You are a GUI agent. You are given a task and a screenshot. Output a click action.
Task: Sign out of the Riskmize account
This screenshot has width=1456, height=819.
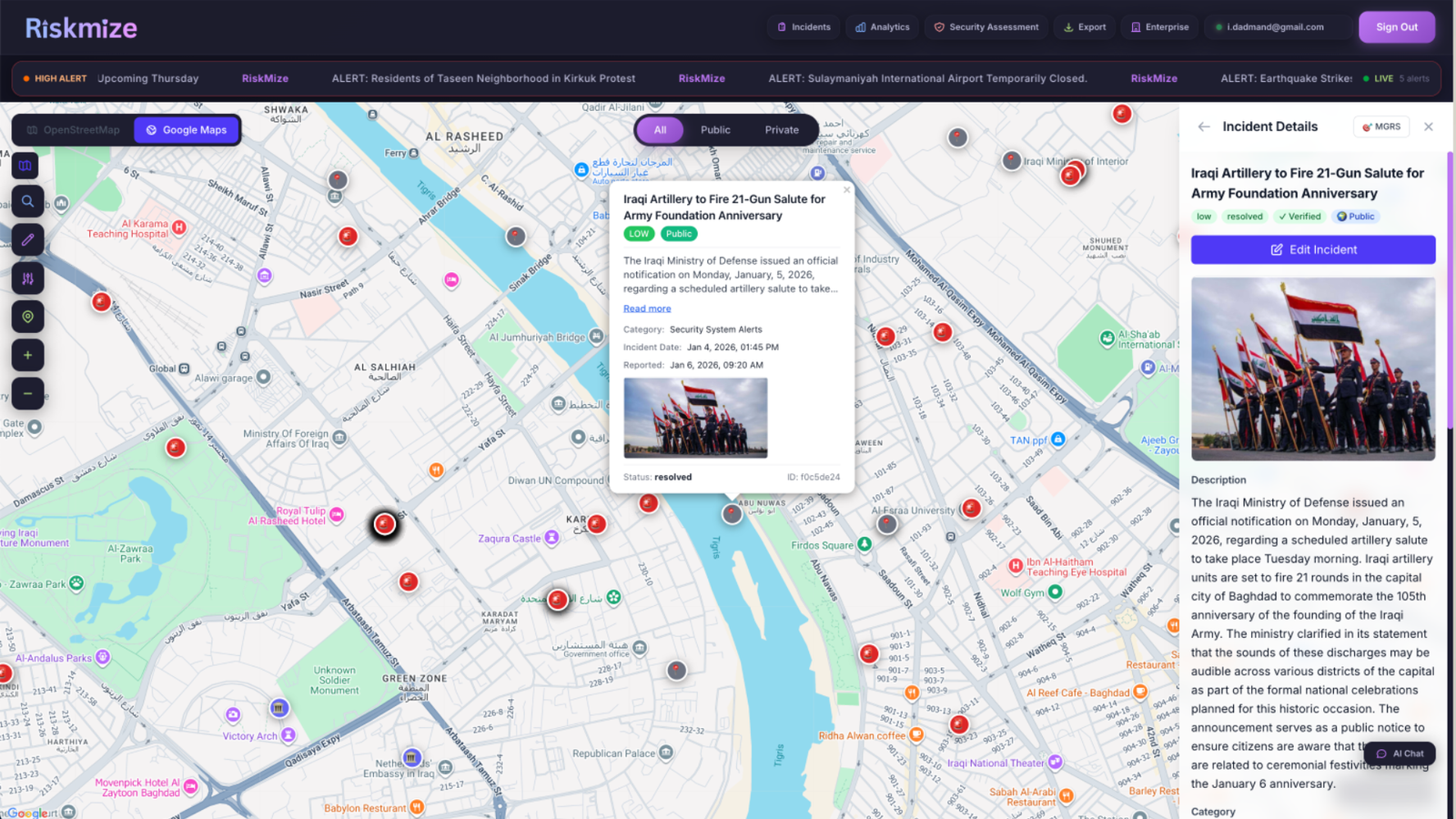click(x=1397, y=27)
